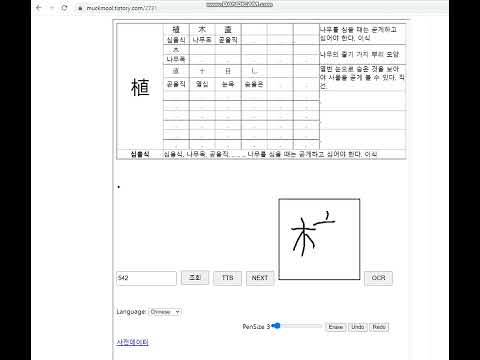Click the Erase button
Viewport: 480px width, 360px height.
[x=336, y=327]
